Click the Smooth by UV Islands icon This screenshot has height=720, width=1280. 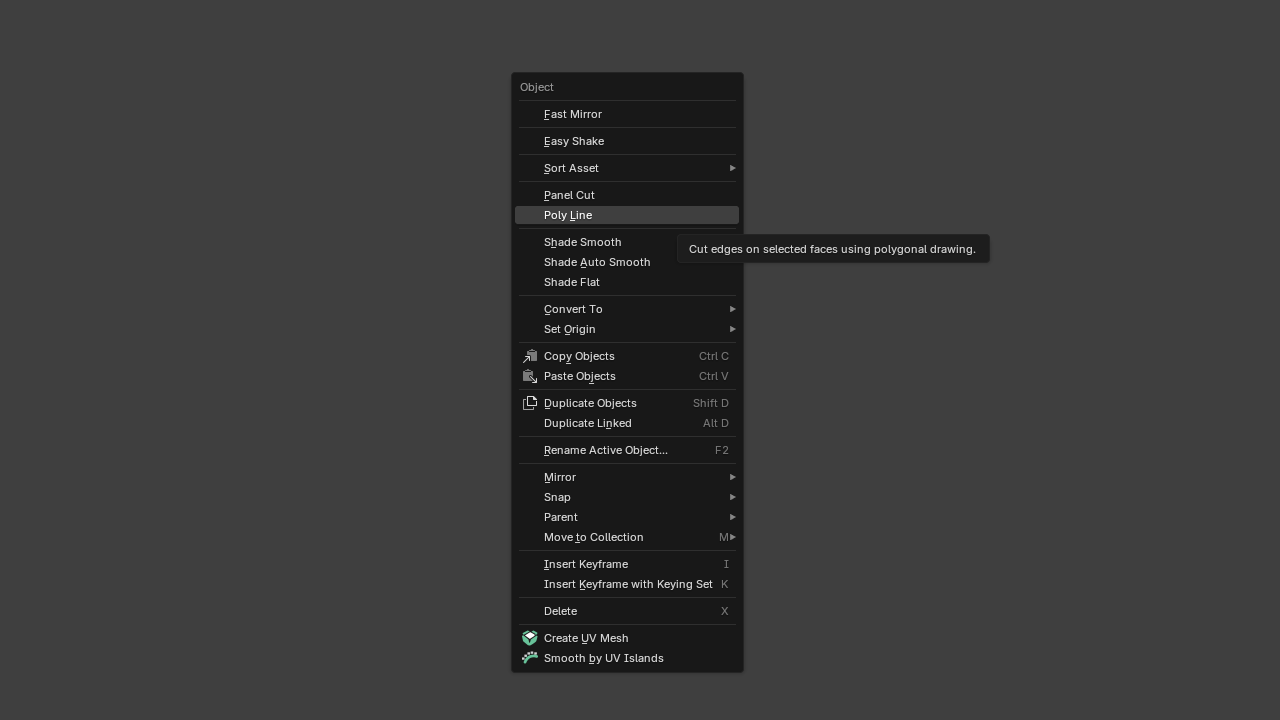point(530,658)
